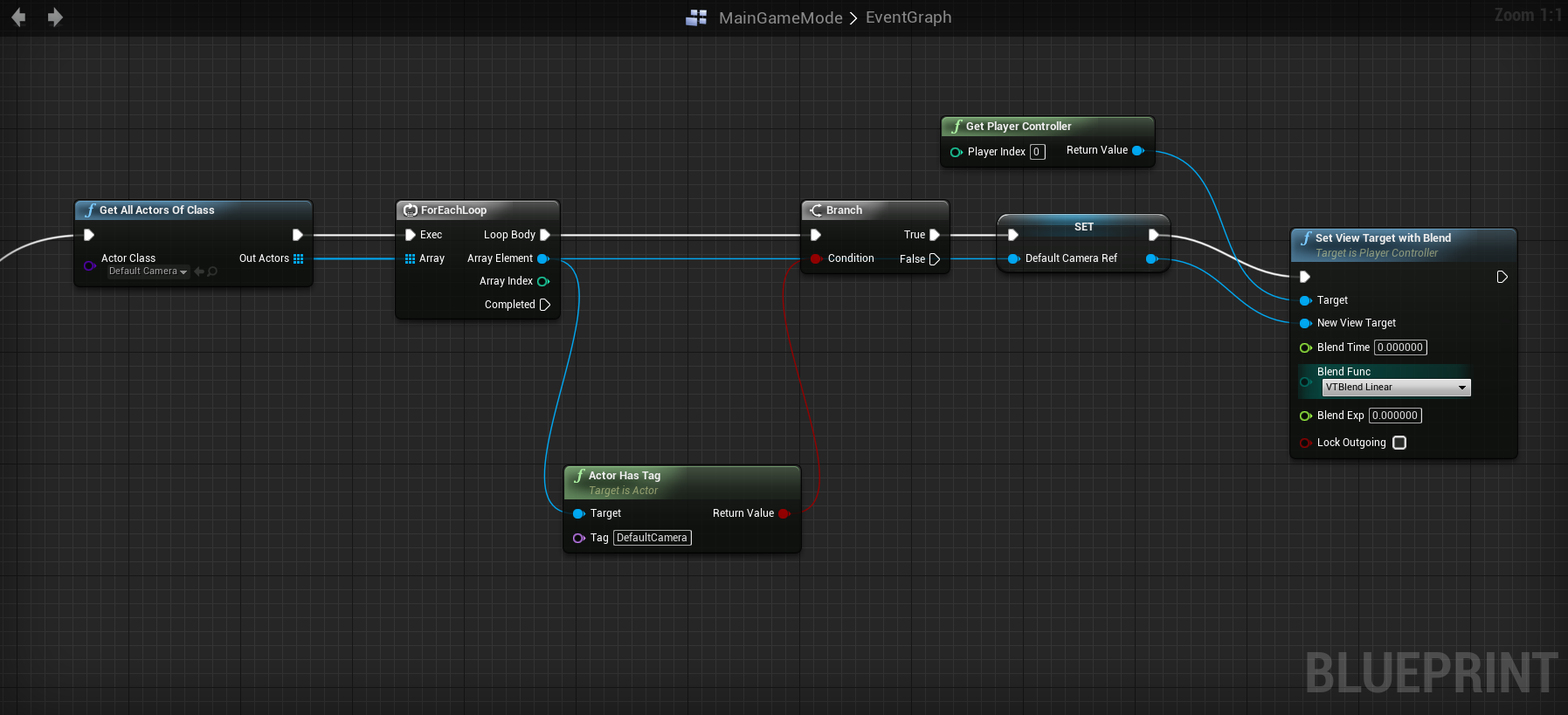Click the Completed exec pin
Image resolution: width=1568 pixels, height=715 pixels.
[545, 305]
